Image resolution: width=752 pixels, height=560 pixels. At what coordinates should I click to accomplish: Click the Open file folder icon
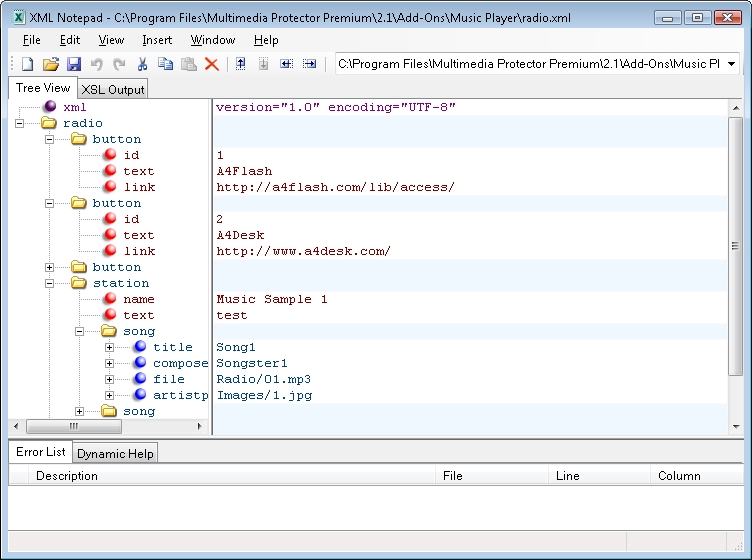pos(50,64)
